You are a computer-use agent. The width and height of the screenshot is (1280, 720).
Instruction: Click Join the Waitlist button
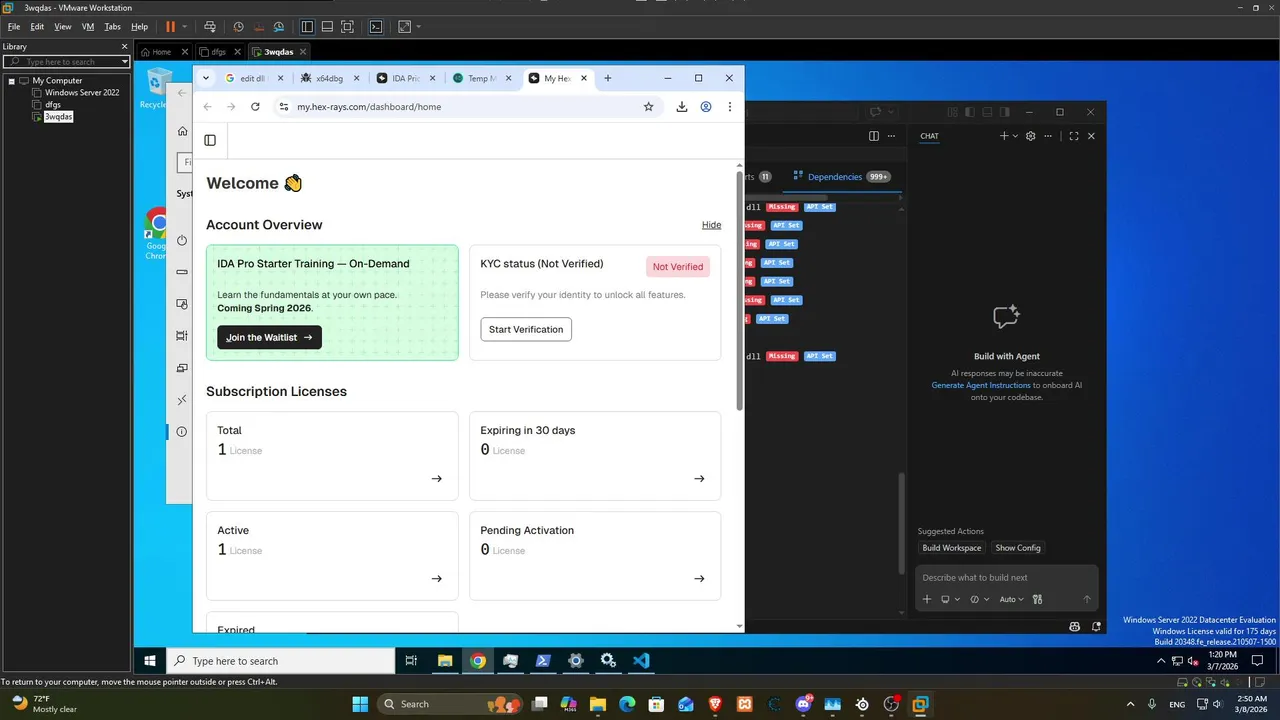tap(269, 337)
